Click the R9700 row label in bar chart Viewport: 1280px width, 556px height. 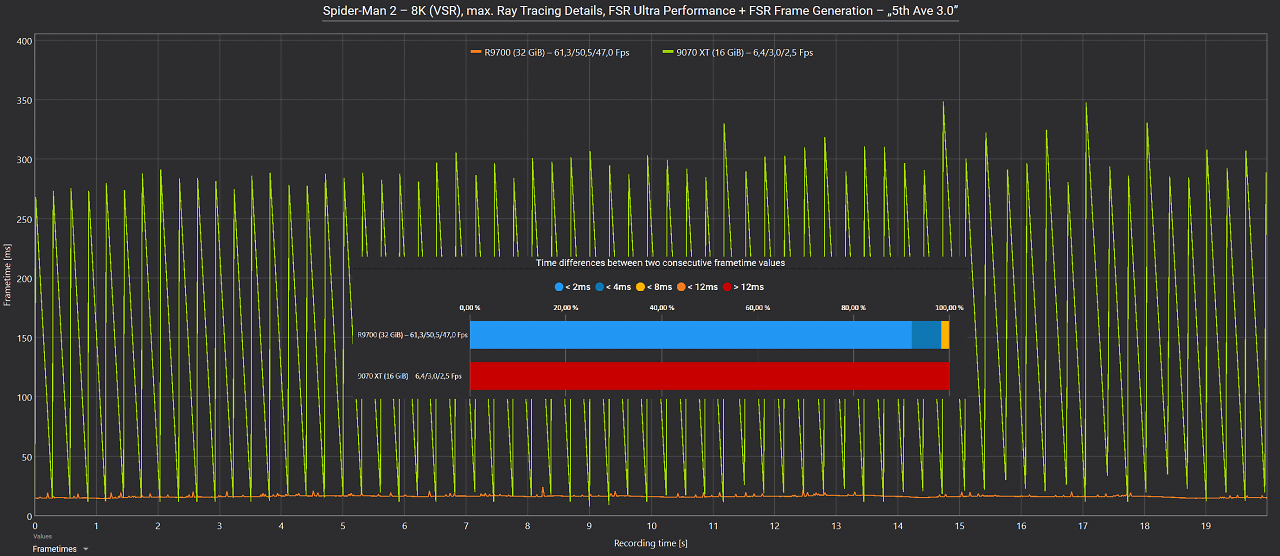412,335
